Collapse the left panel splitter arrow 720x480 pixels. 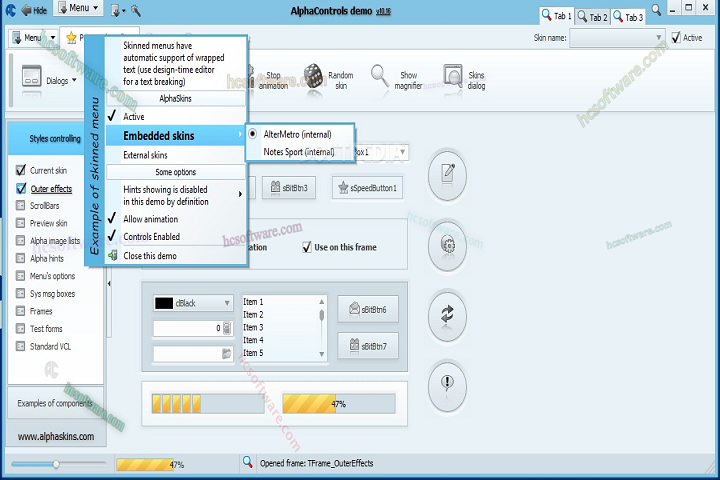[x=109, y=284]
